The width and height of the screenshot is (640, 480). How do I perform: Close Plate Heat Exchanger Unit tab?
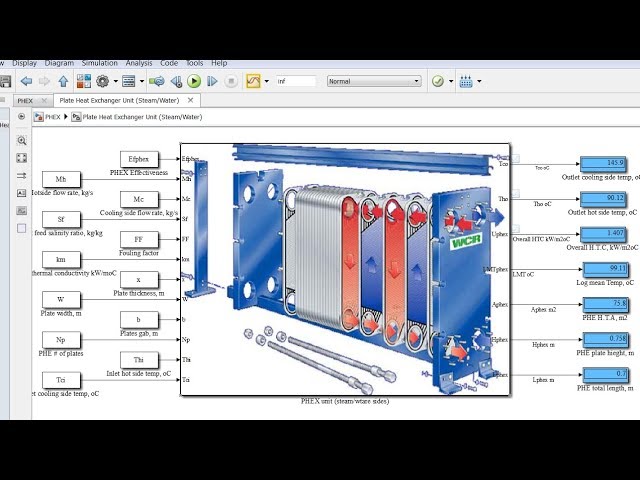tap(190, 100)
